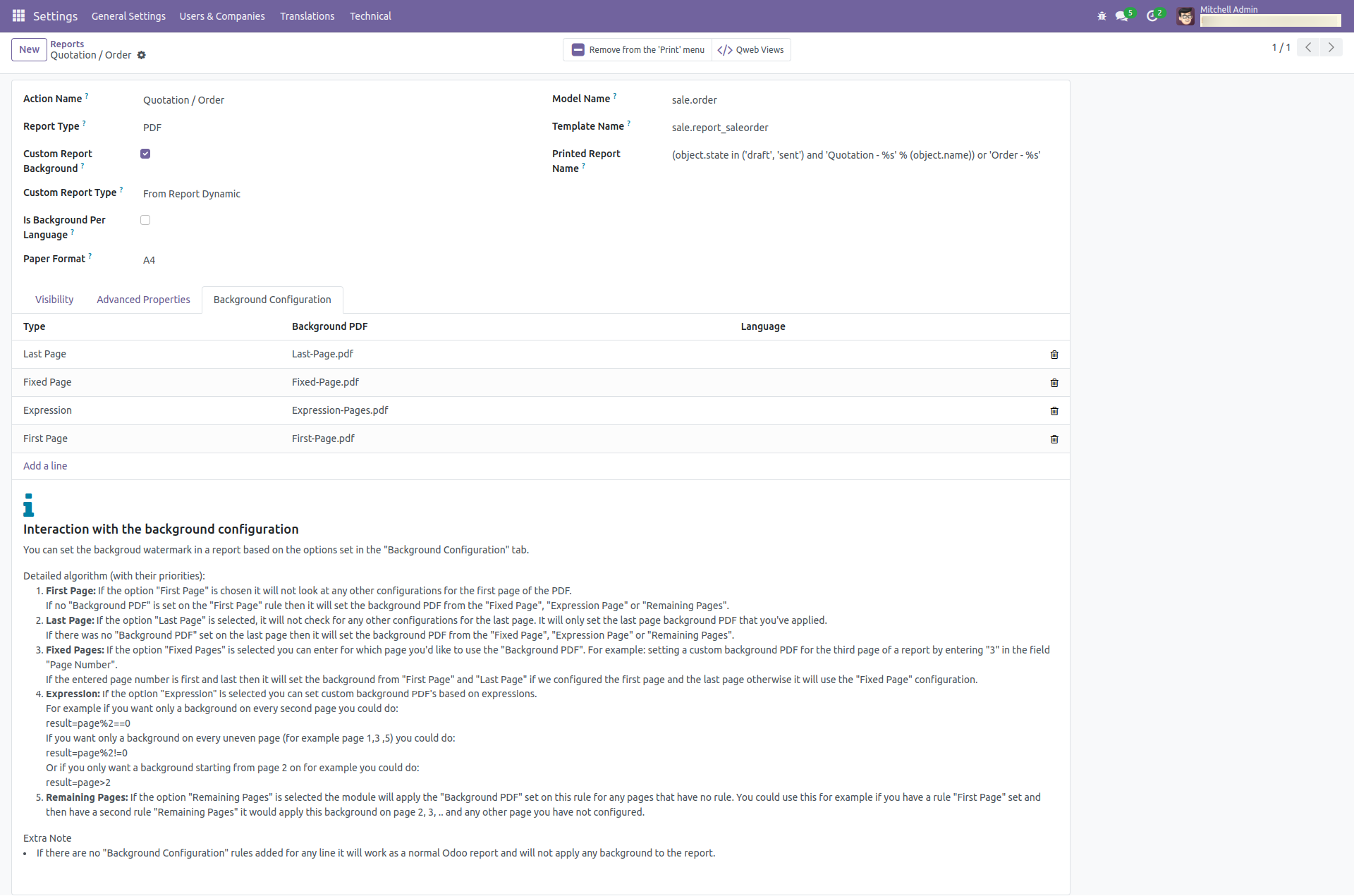Open the apps grid menu icon
This screenshot has width=1354, height=896.
coord(18,16)
